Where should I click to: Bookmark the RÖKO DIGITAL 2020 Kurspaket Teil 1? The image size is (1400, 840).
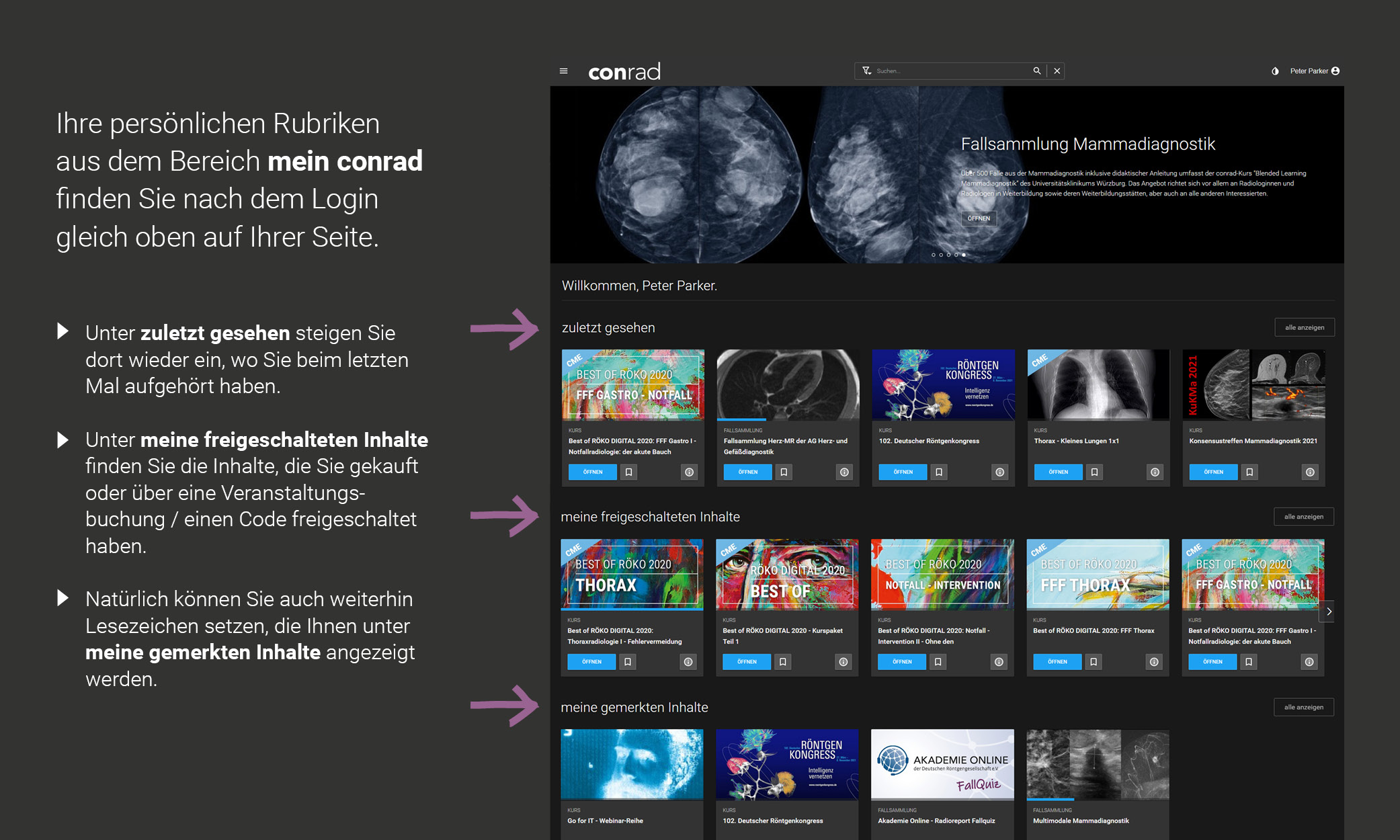click(x=782, y=662)
